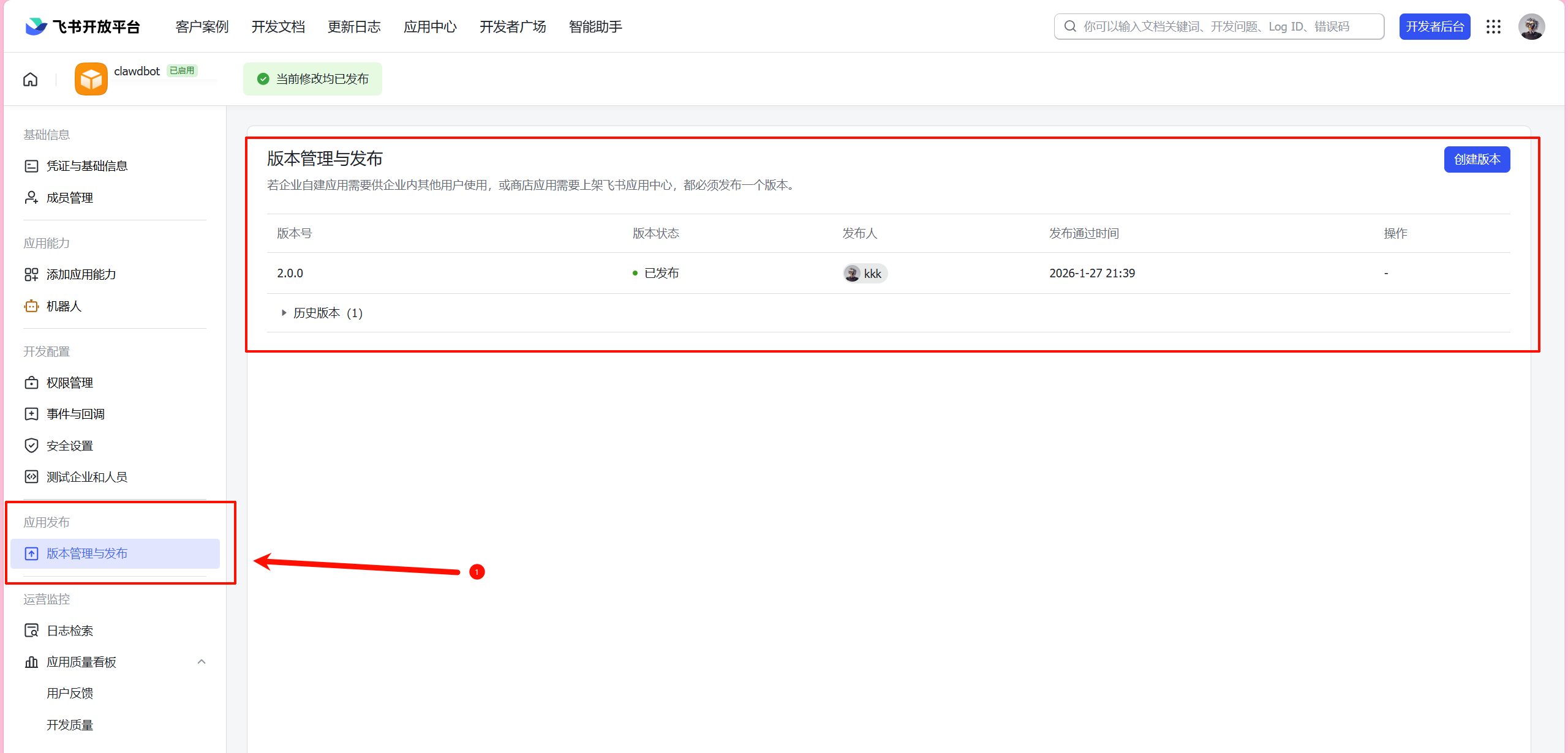Image resolution: width=1568 pixels, height=753 pixels.
Task: Open 开发者后台
Action: pyautogui.click(x=1434, y=26)
